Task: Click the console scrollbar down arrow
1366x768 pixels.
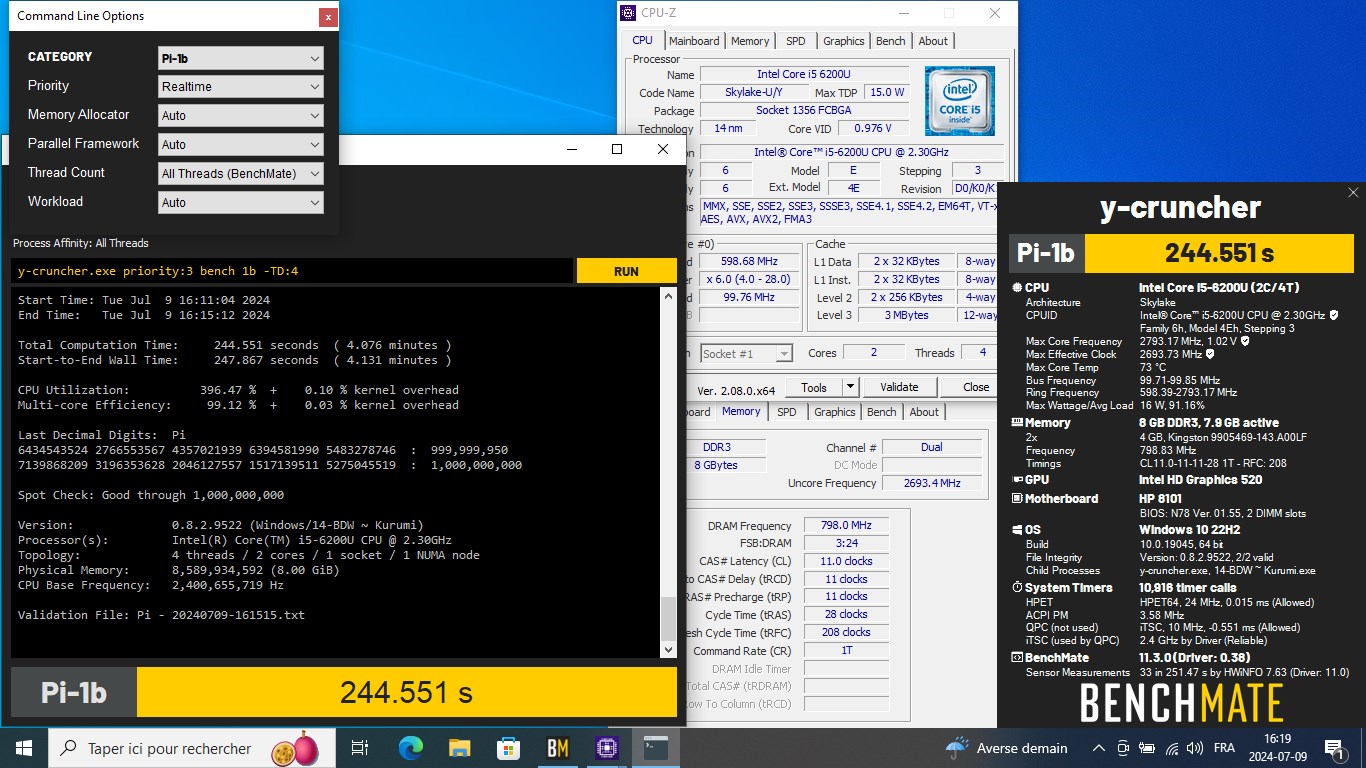Action: tap(669, 649)
